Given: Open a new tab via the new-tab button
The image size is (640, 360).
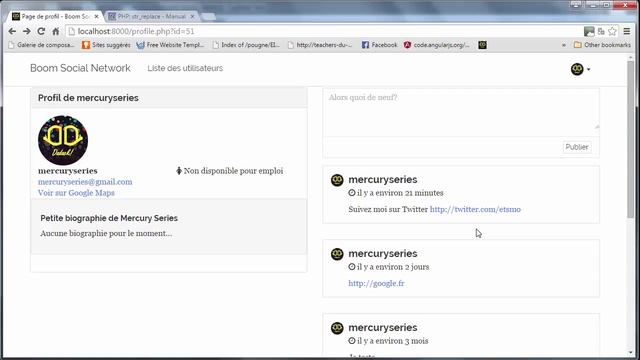Looking at the screenshot, I should (x=208, y=17).
